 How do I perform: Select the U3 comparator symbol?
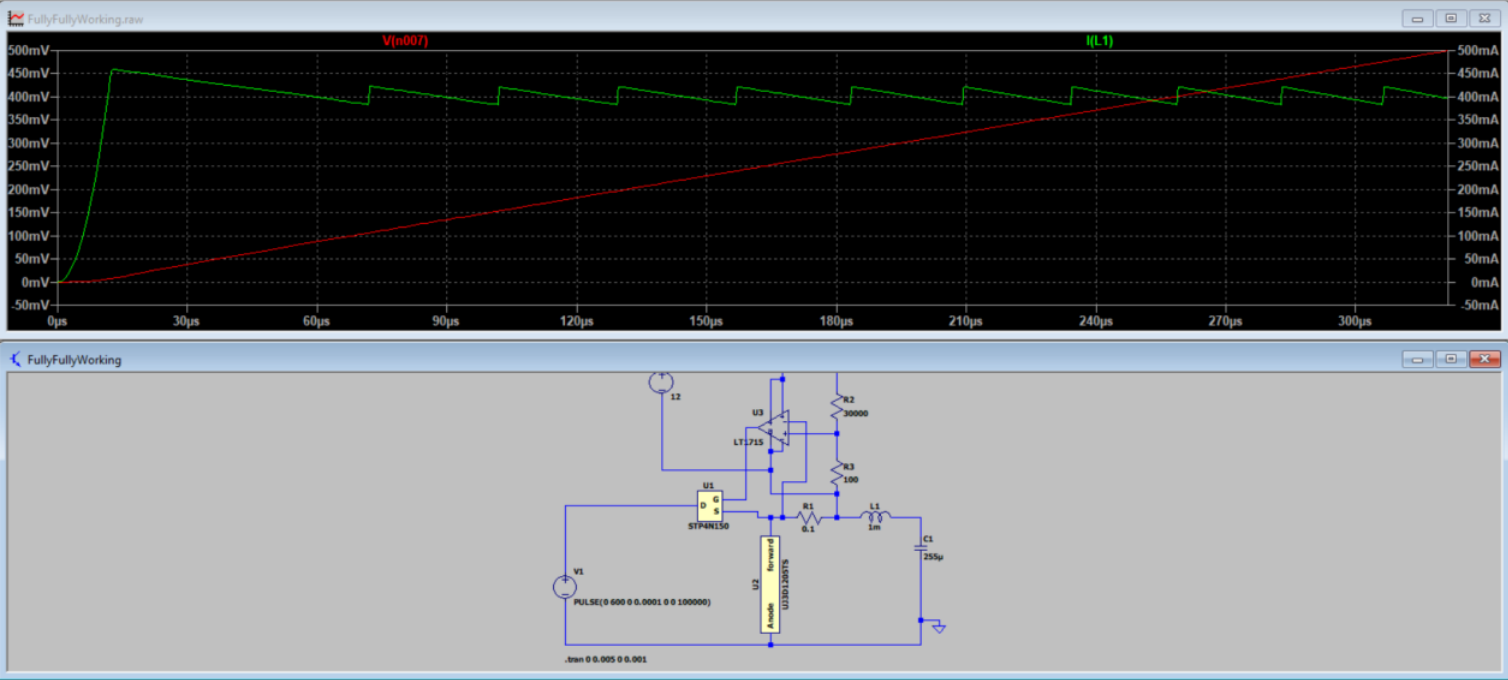tap(773, 428)
